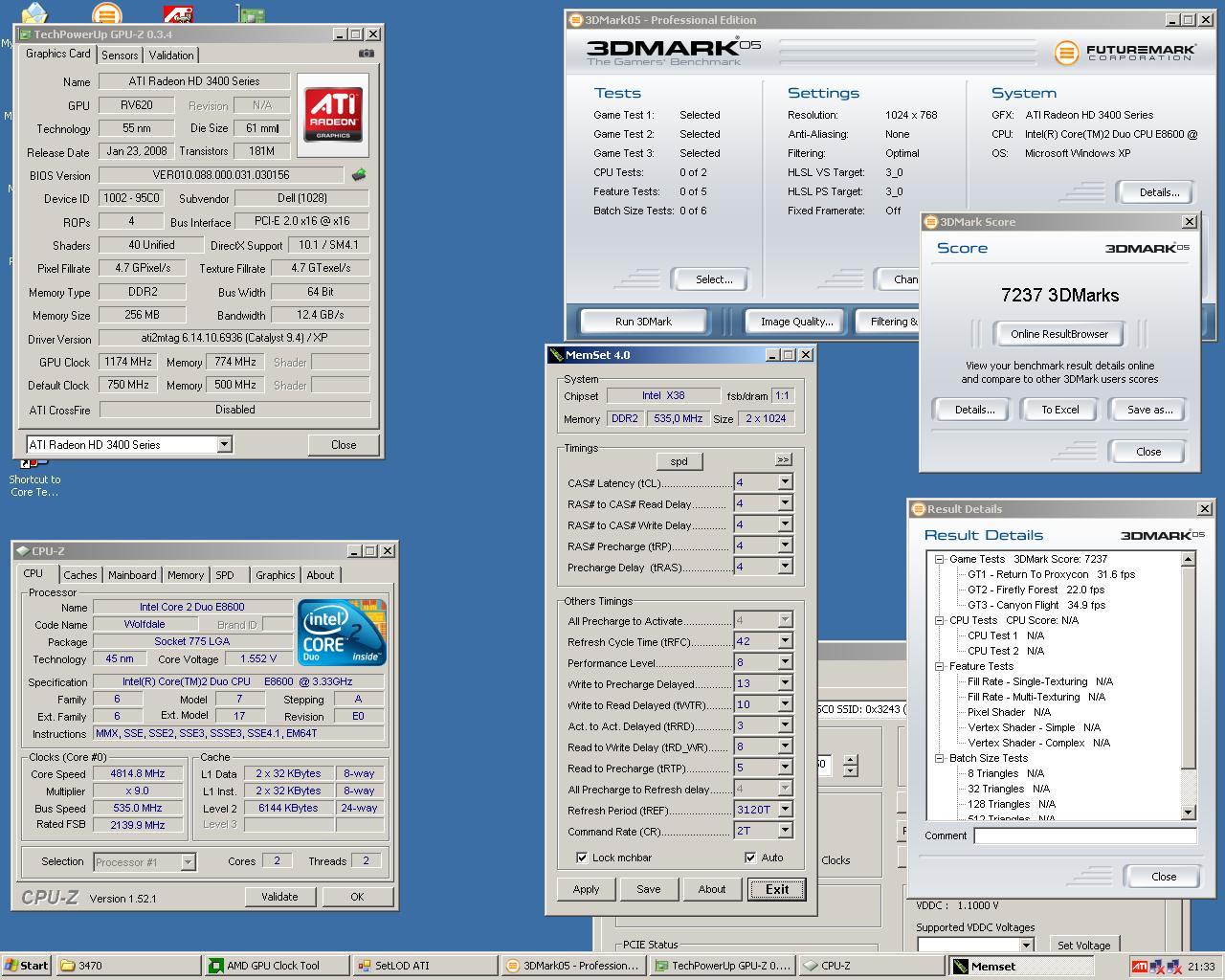Open the Windows Start menu

point(27,966)
